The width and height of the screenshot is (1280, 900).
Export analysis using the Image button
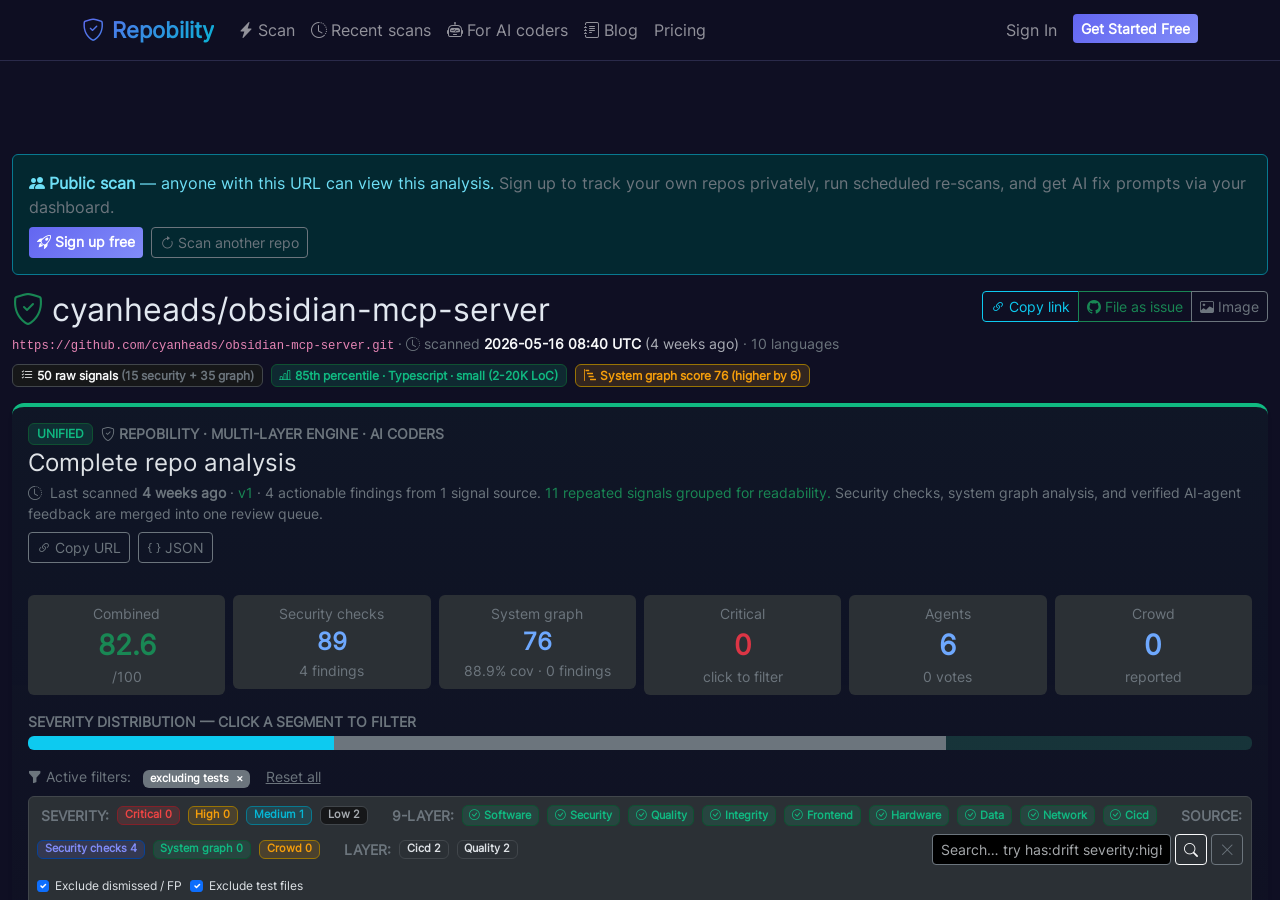(x=1229, y=307)
